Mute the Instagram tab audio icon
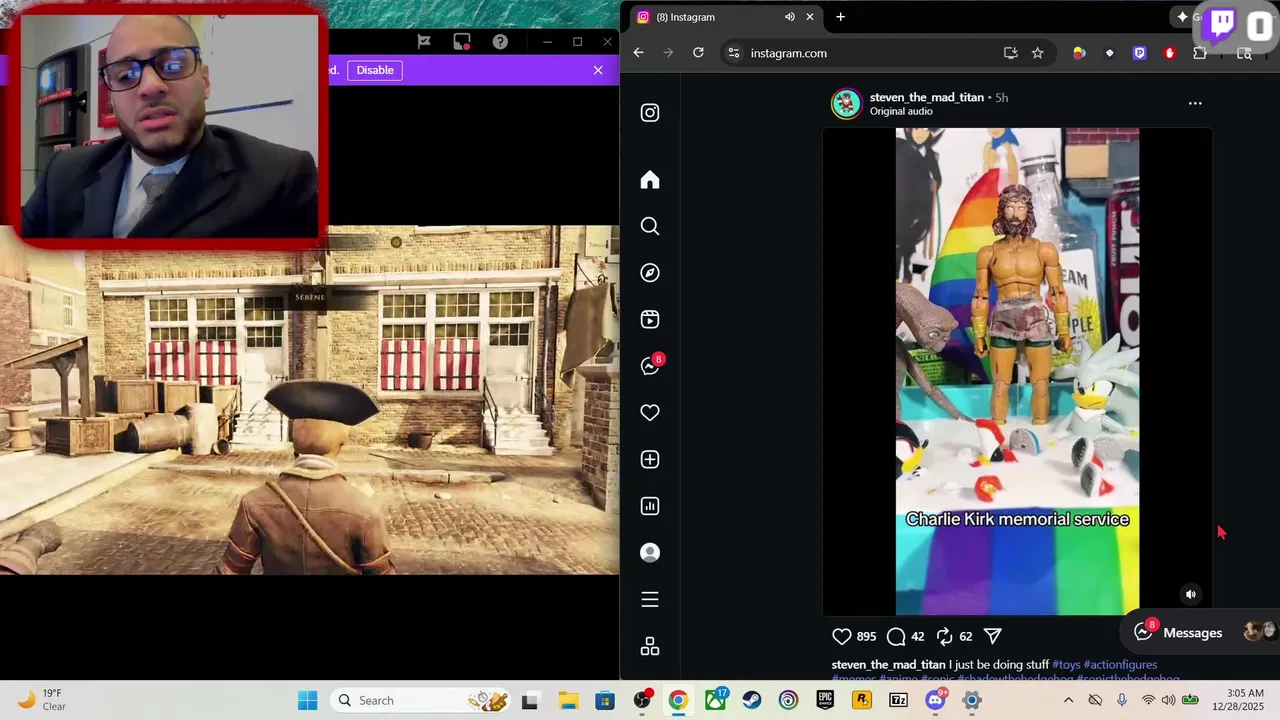The width and height of the screenshot is (1280, 720). 790,17
